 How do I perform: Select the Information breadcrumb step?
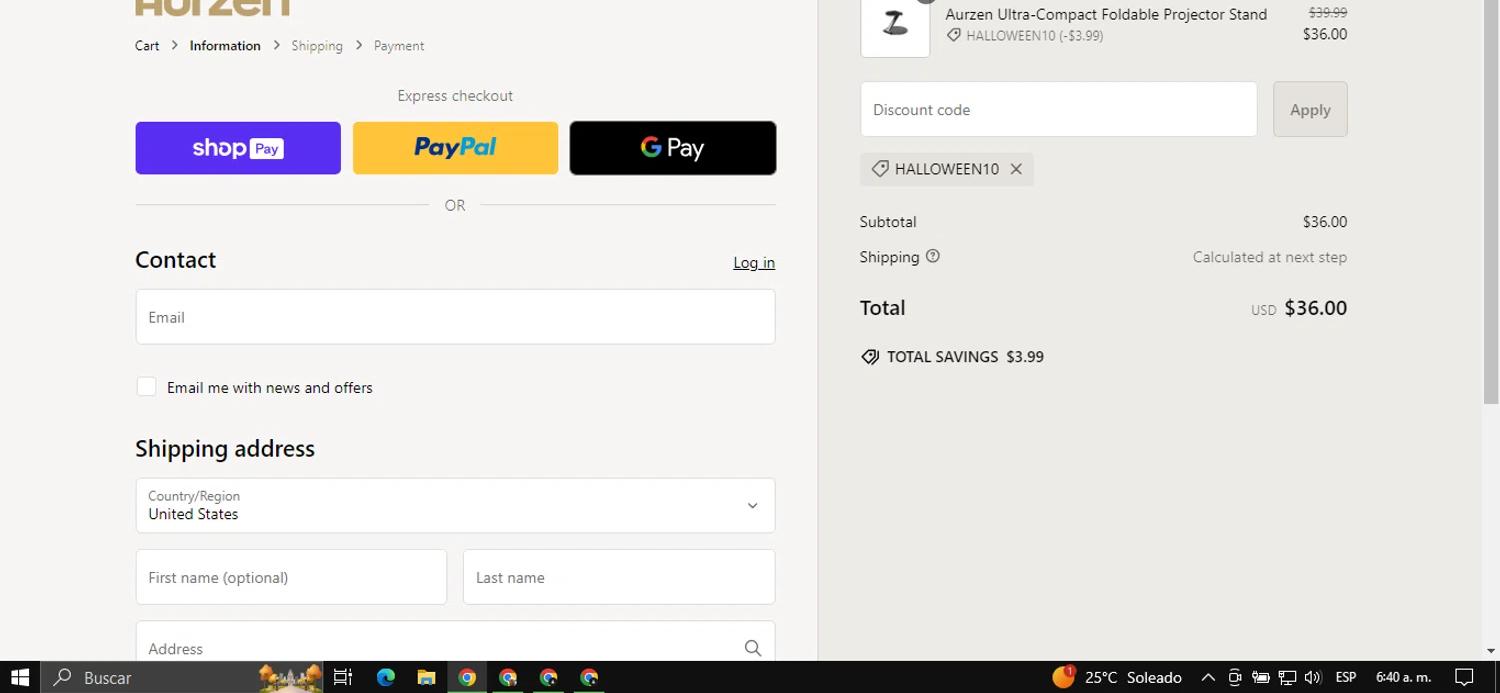(225, 46)
